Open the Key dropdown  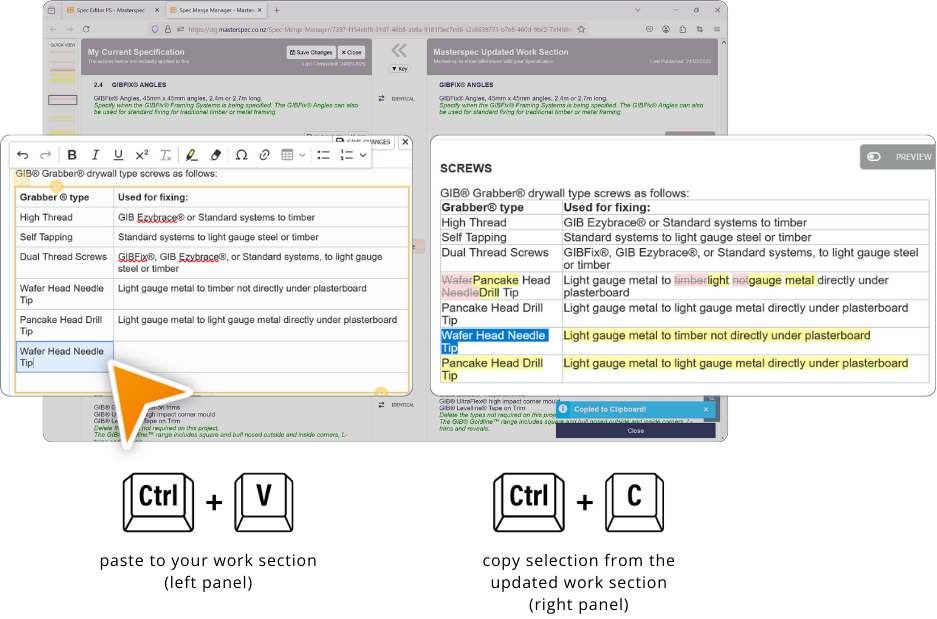(399, 69)
